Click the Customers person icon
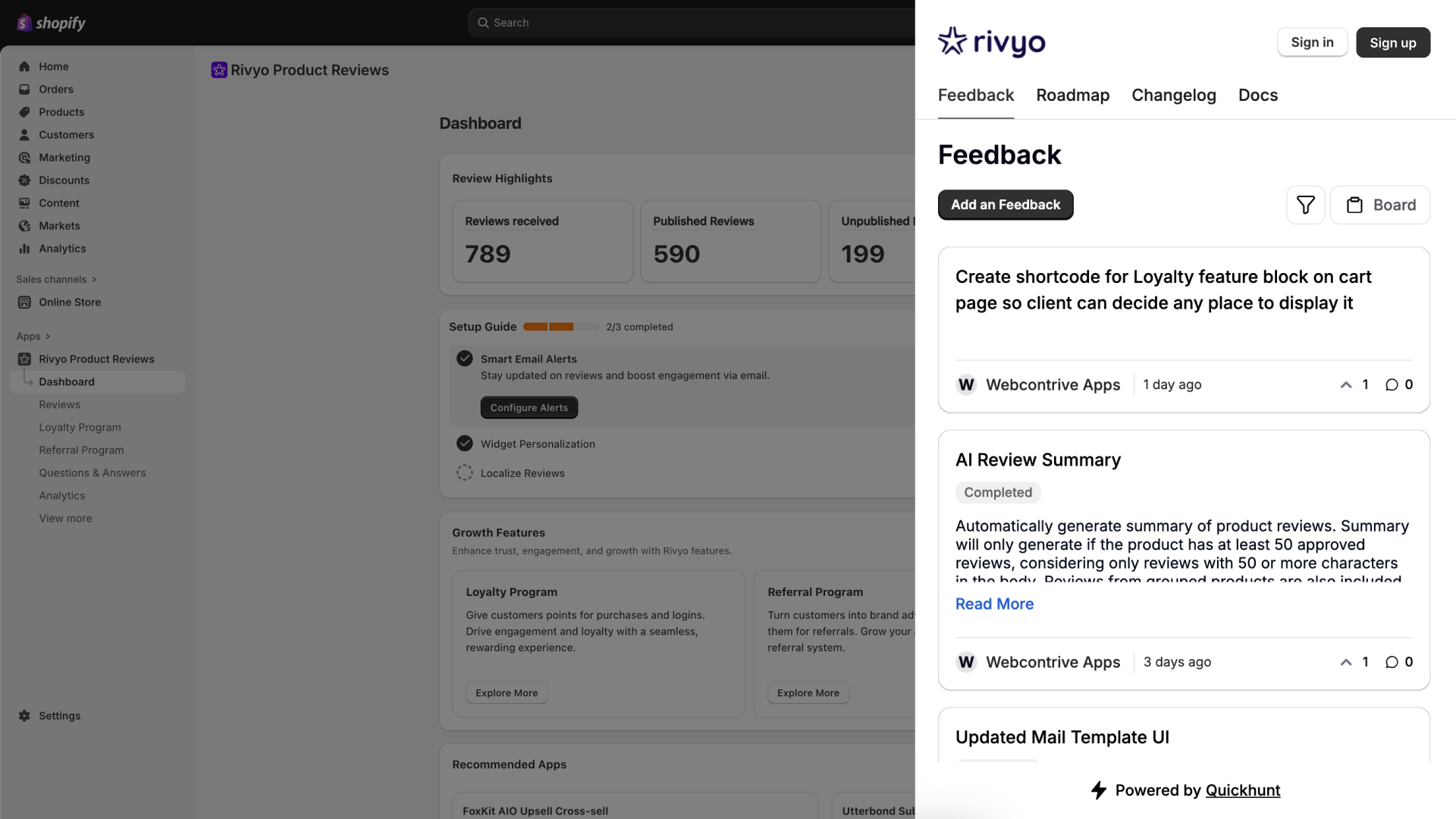The width and height of the screenshot is (1456, 819). click(x=24, y=135)
